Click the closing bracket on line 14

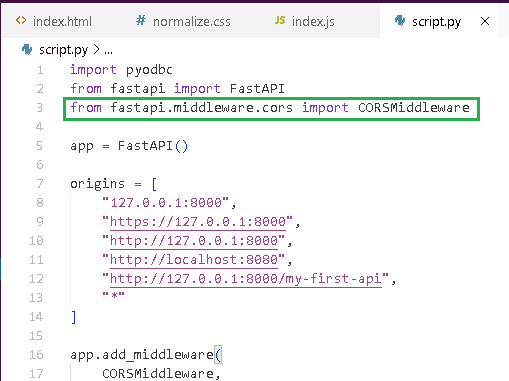(x=74, y=317)
